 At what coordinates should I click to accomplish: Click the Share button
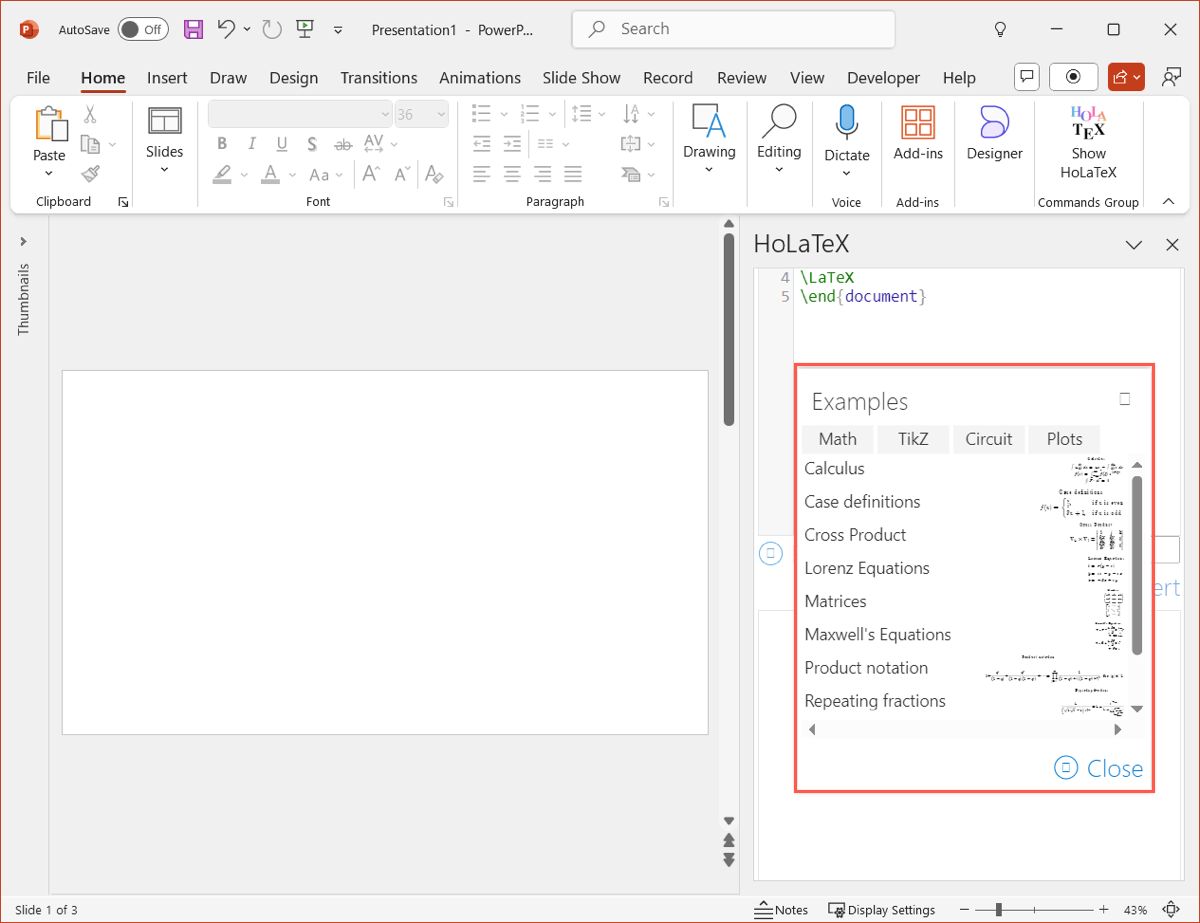click(1126, 77)
